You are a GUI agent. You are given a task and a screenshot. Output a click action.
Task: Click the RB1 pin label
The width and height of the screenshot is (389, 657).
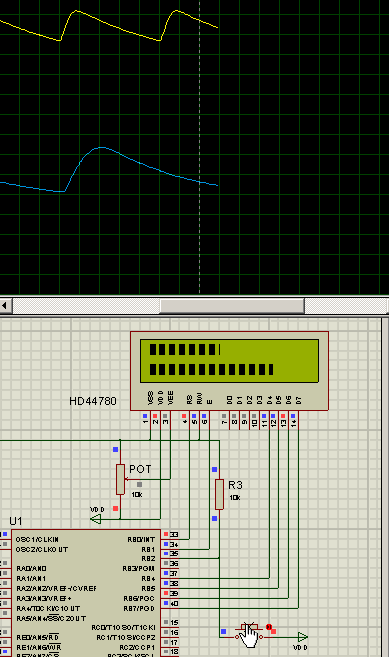[x=148, y=549]
